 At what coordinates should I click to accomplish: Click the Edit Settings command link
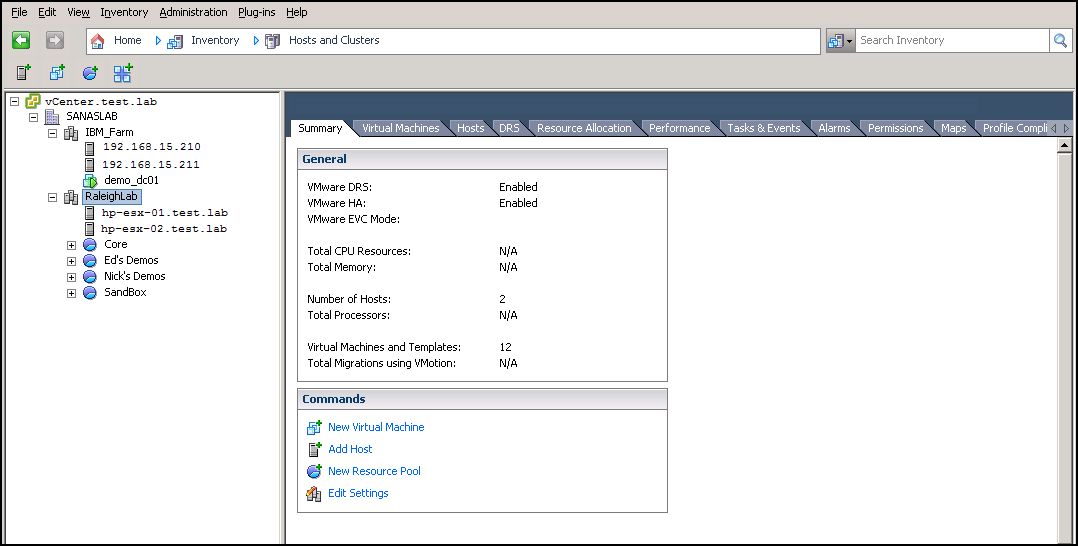coord(357,493)
